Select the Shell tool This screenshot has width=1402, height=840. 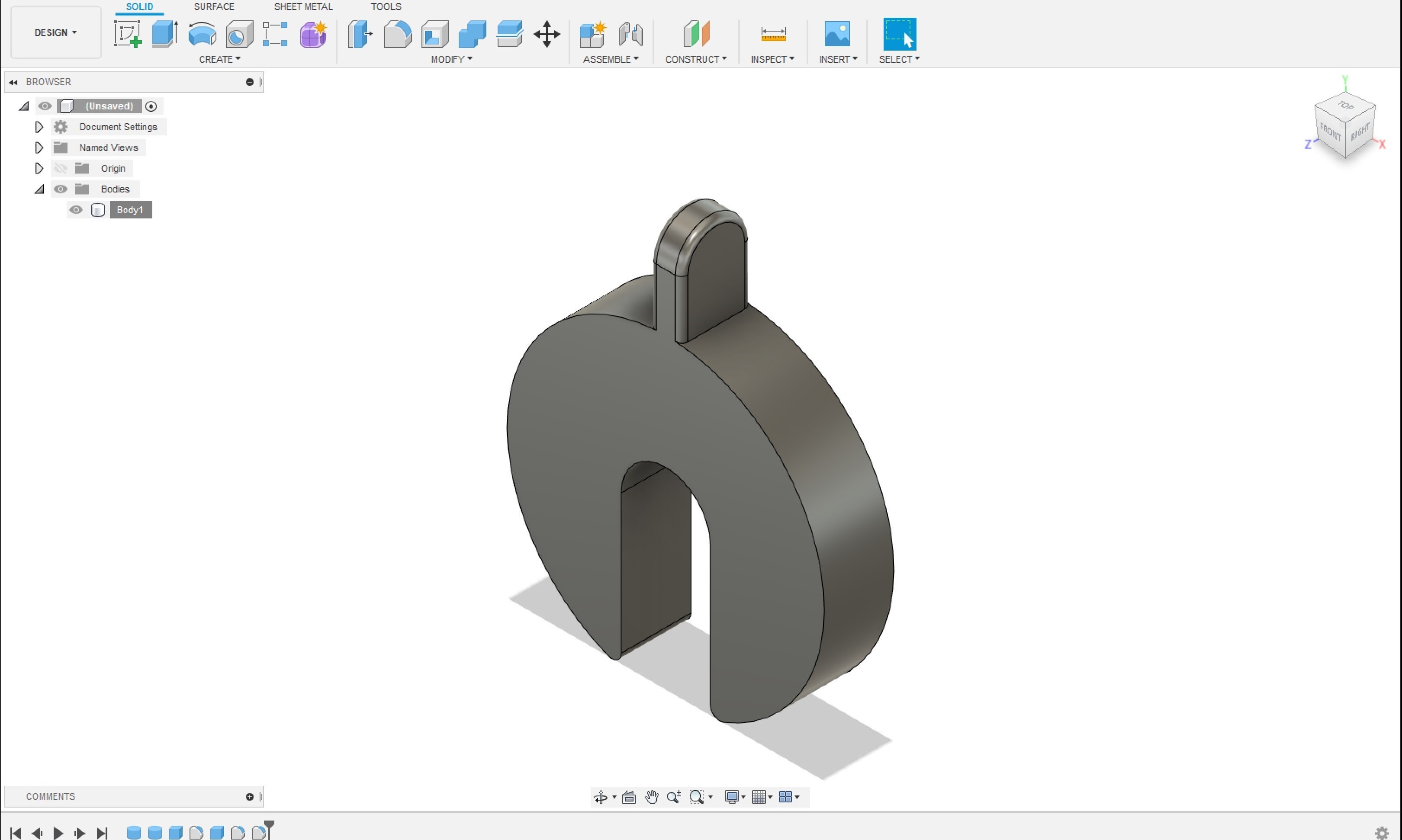point(435,34)
